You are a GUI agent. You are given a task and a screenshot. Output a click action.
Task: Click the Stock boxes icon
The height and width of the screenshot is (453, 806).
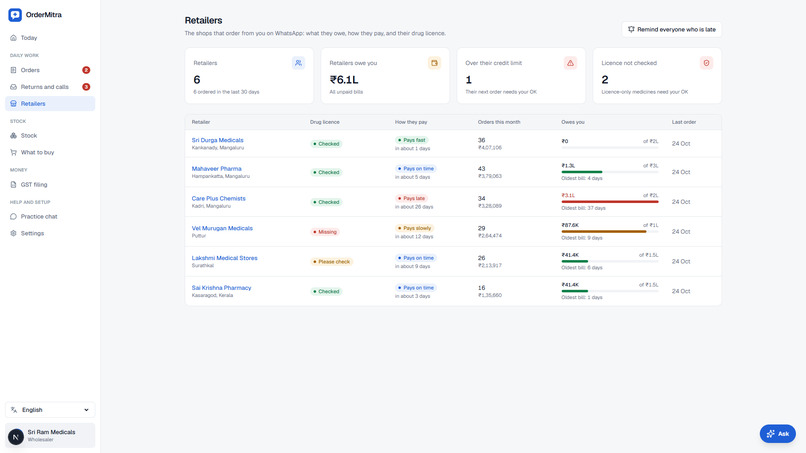[13, 136]
